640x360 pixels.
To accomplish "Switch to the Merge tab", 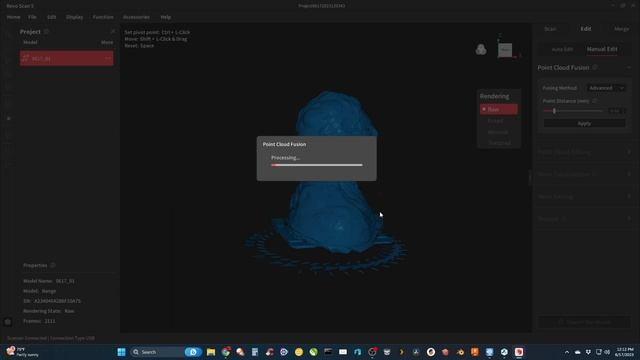I will tap(621, 29).
